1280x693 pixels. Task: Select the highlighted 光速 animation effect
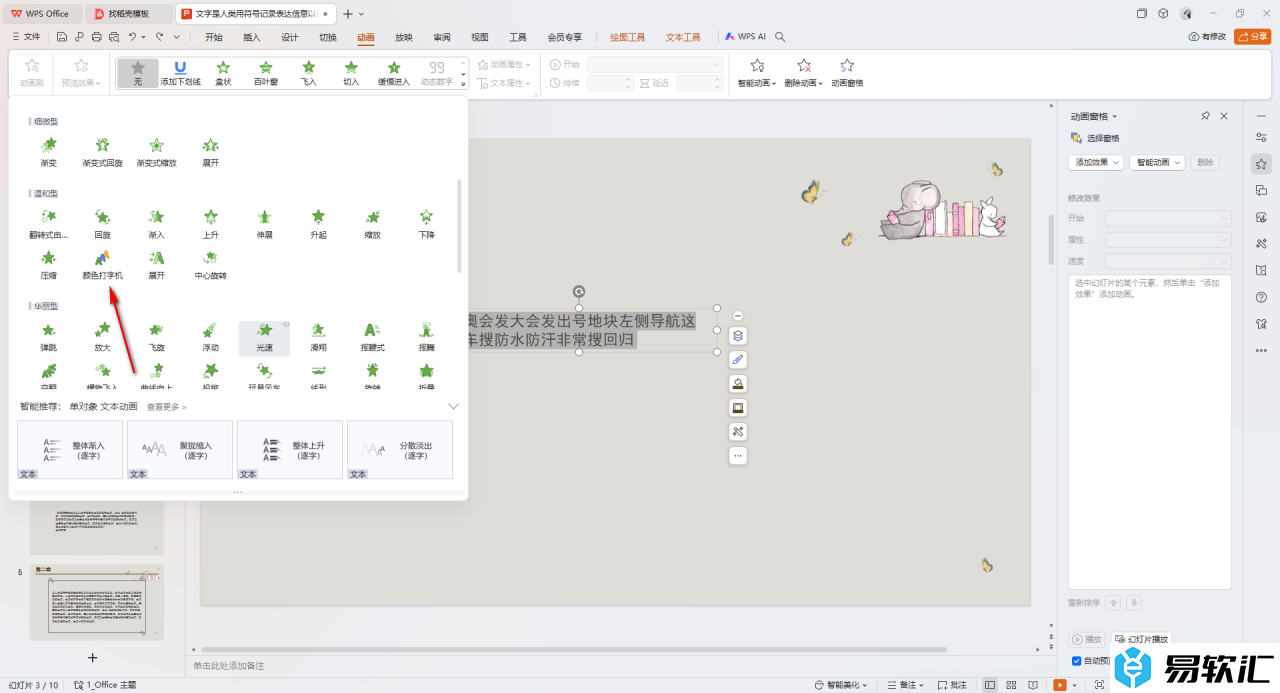coord(264,338)
